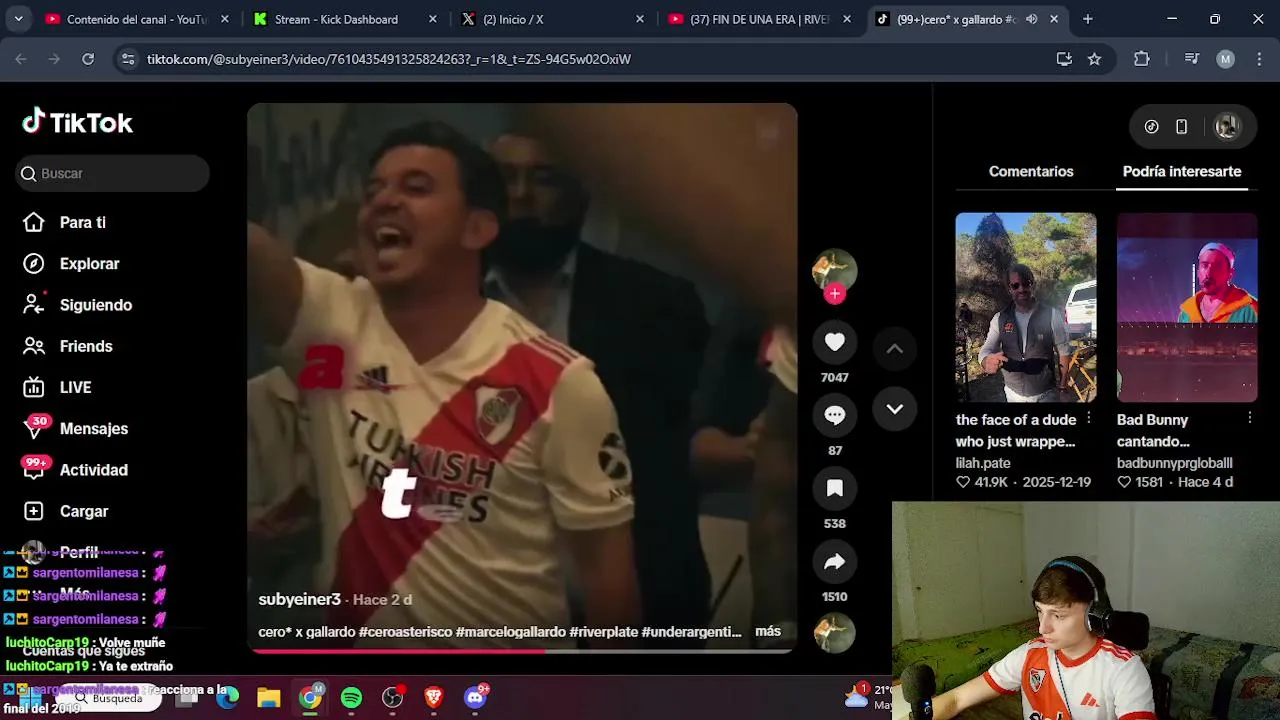Like the video with the heart
The width and height of the screenshot is (1280, 720).
tap(835, 342)
